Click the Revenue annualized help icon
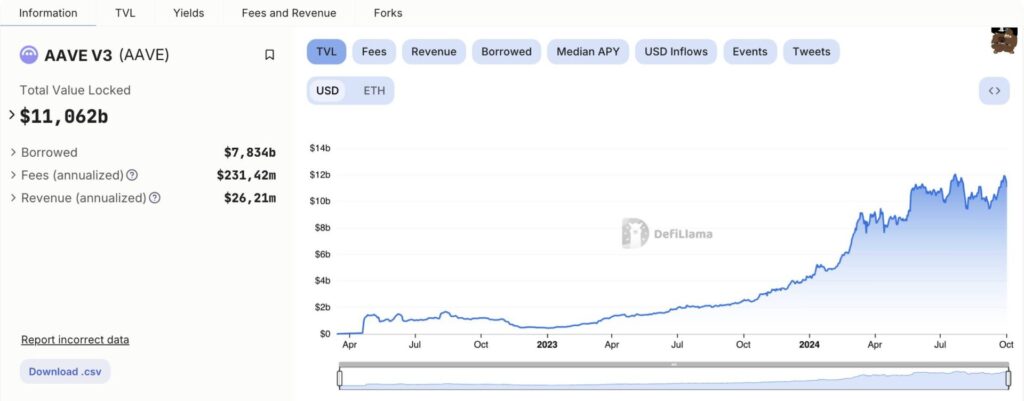The image size is (1024, 401). [x=155, y=197]
